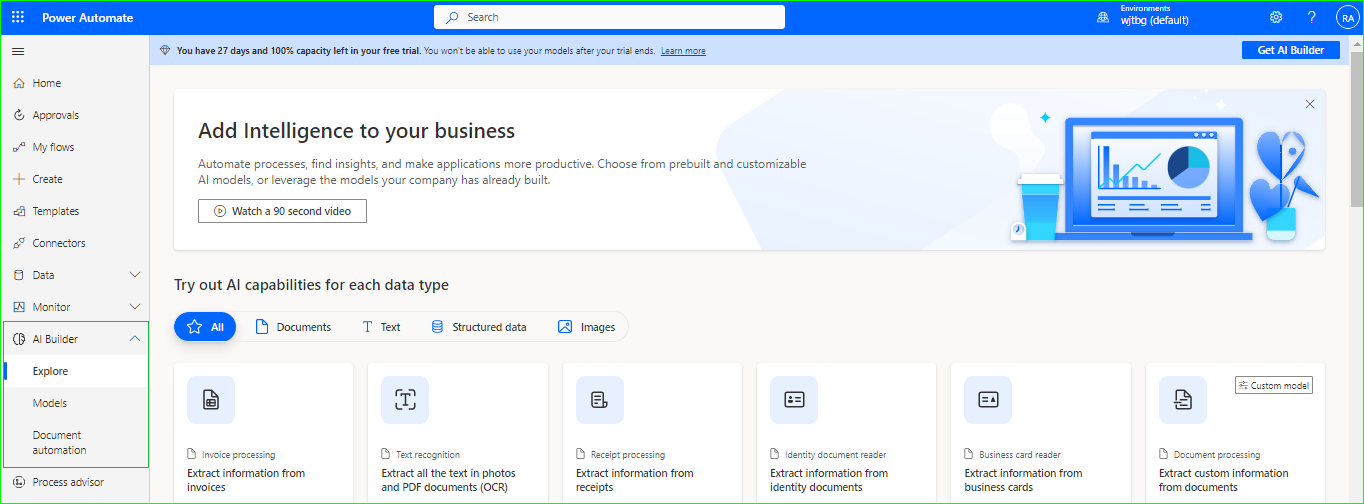Click the AI Builder brain icon
This screenshot has width=1364, height=504.
(x=18, y=339)
